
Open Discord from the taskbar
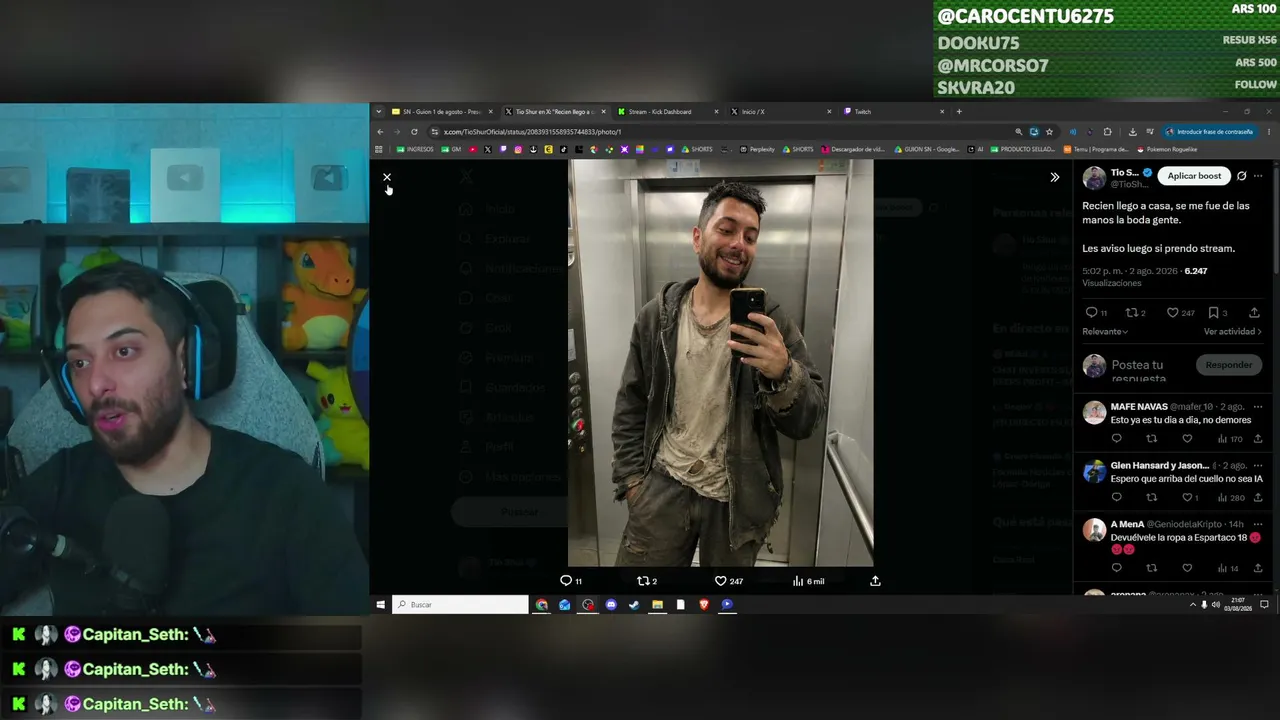pos(611,604)
